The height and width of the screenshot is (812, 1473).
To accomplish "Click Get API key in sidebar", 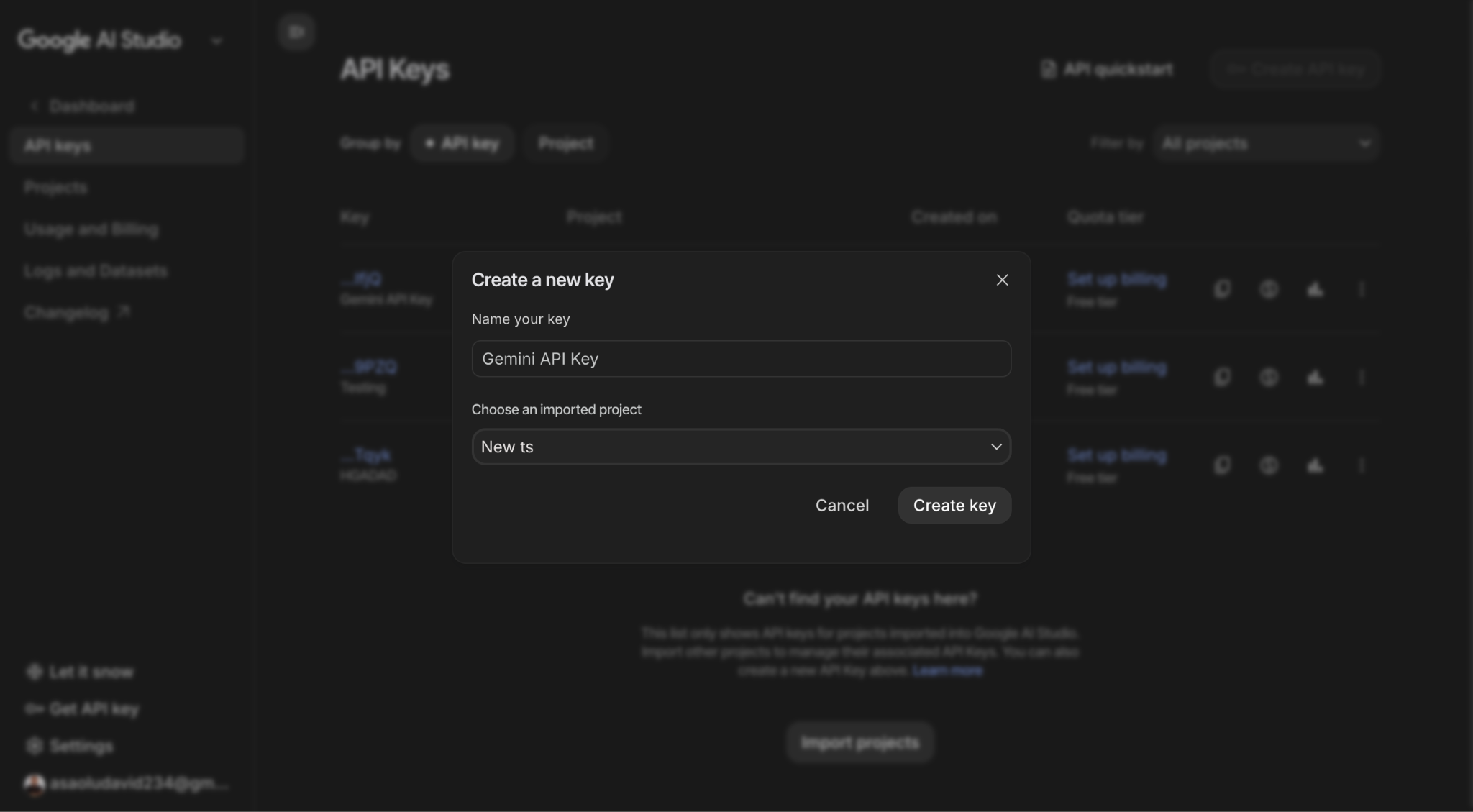I will coord(82,709).
